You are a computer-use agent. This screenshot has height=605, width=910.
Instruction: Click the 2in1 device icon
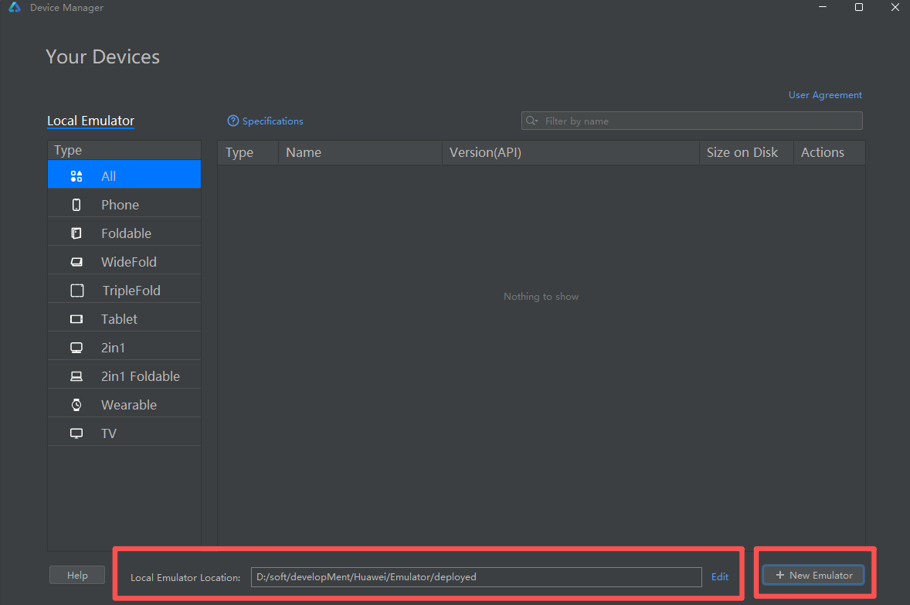76,348
